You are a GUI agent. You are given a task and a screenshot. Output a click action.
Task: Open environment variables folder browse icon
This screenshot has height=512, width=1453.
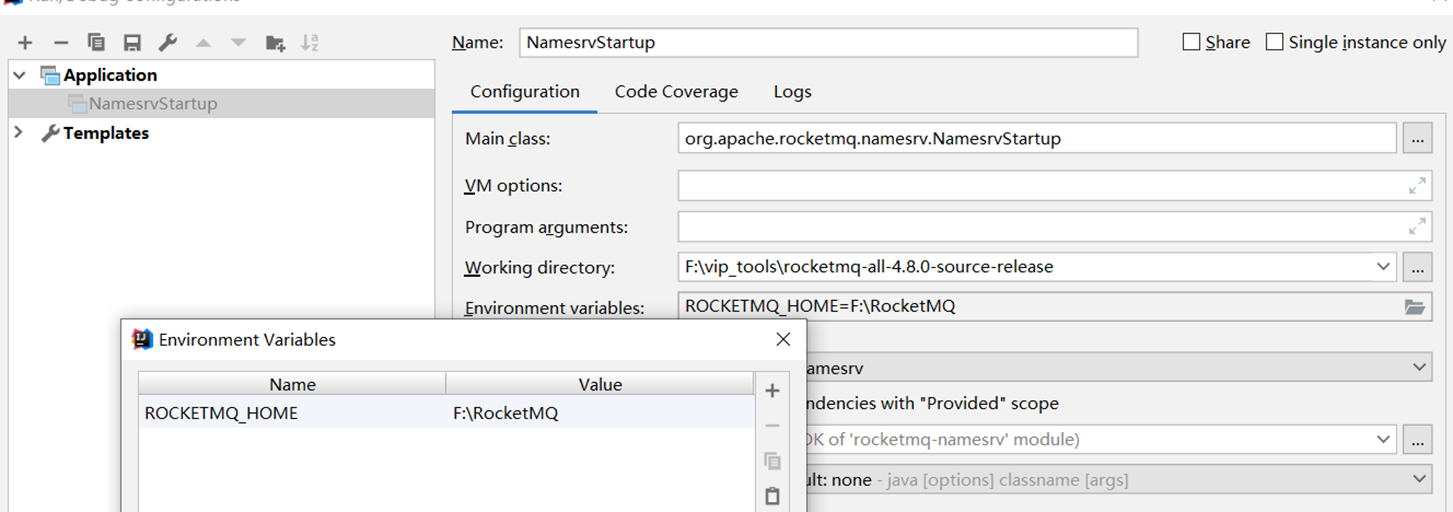(1414, 307)
